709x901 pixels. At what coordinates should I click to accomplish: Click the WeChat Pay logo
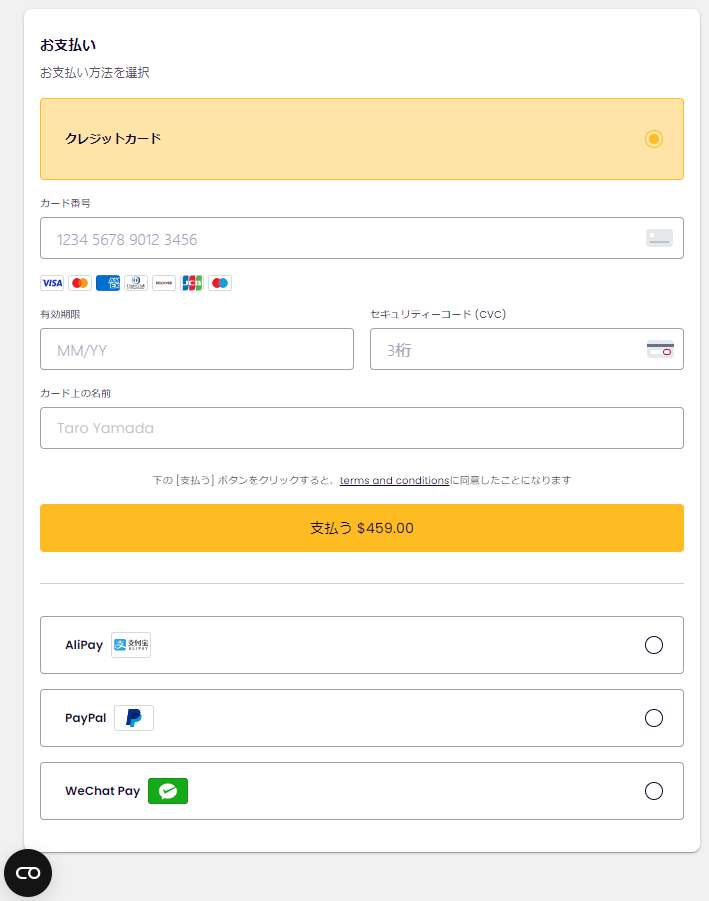tap(168, 791)
